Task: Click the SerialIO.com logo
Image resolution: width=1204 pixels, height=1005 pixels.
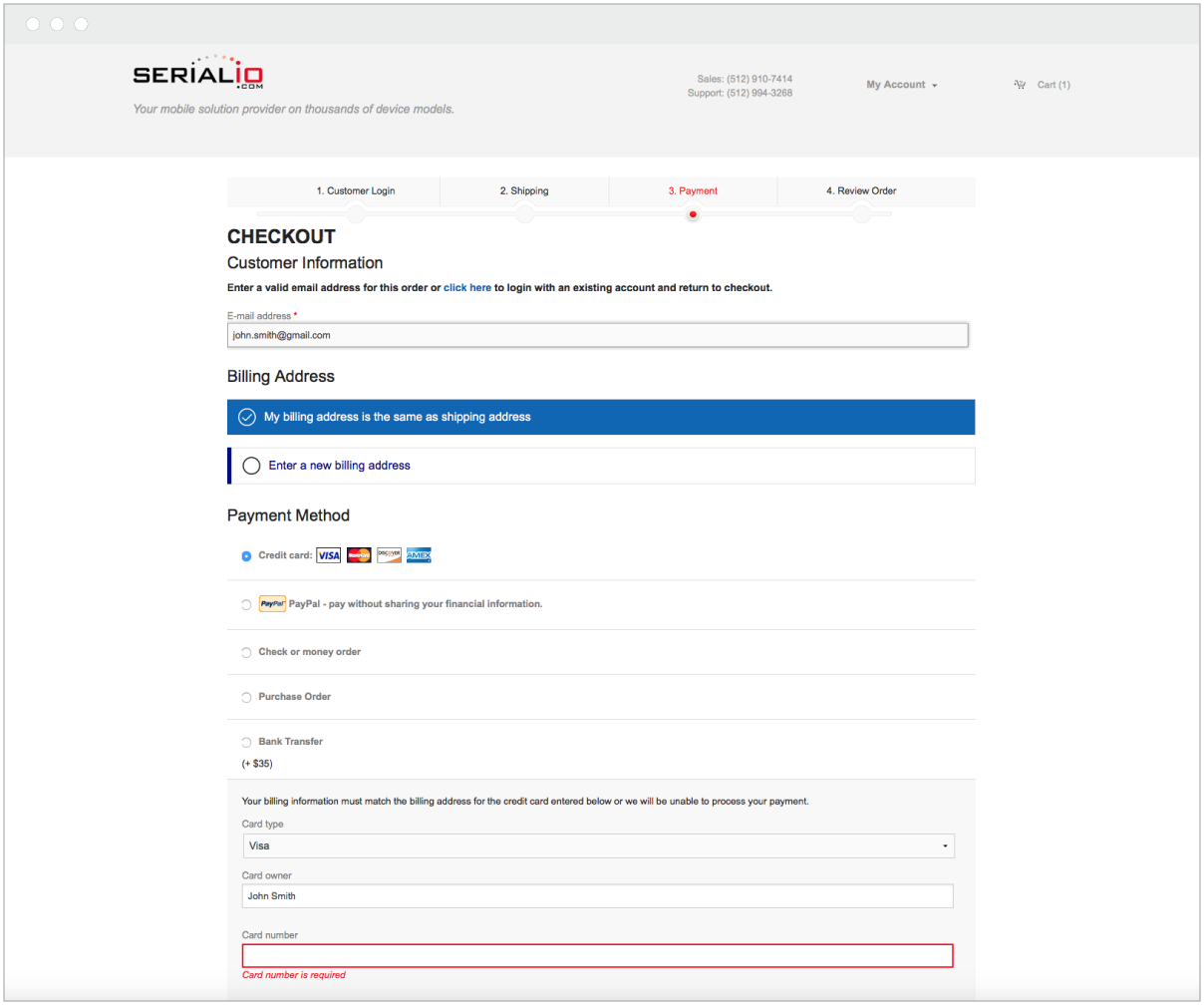Action: [197, 73]
